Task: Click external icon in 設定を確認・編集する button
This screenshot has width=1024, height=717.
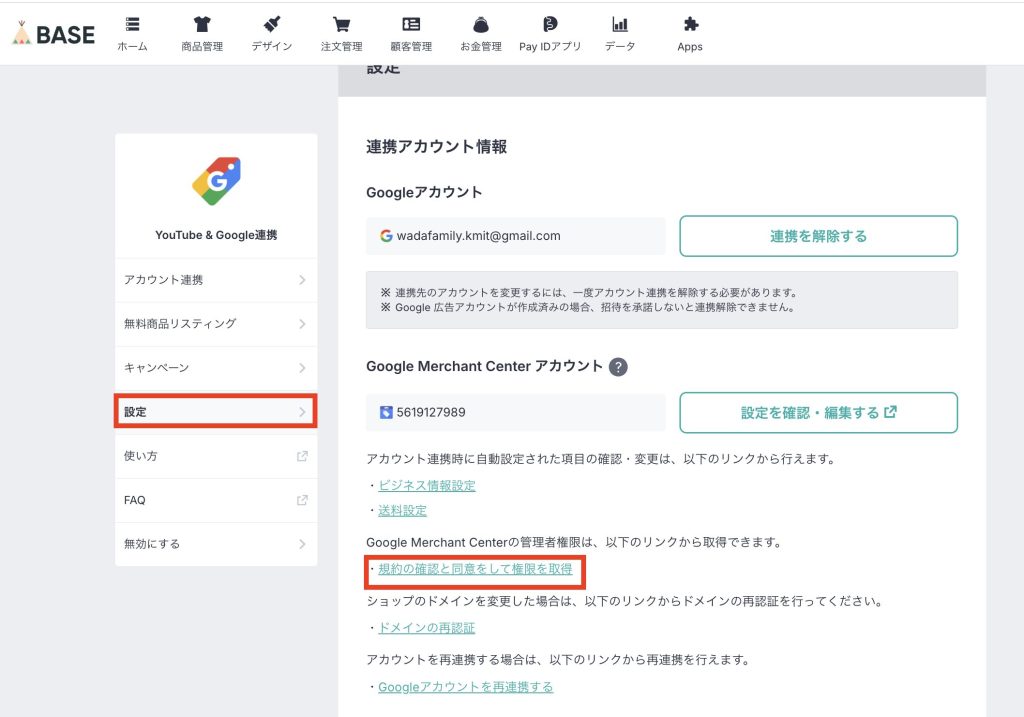Action: 890,412
